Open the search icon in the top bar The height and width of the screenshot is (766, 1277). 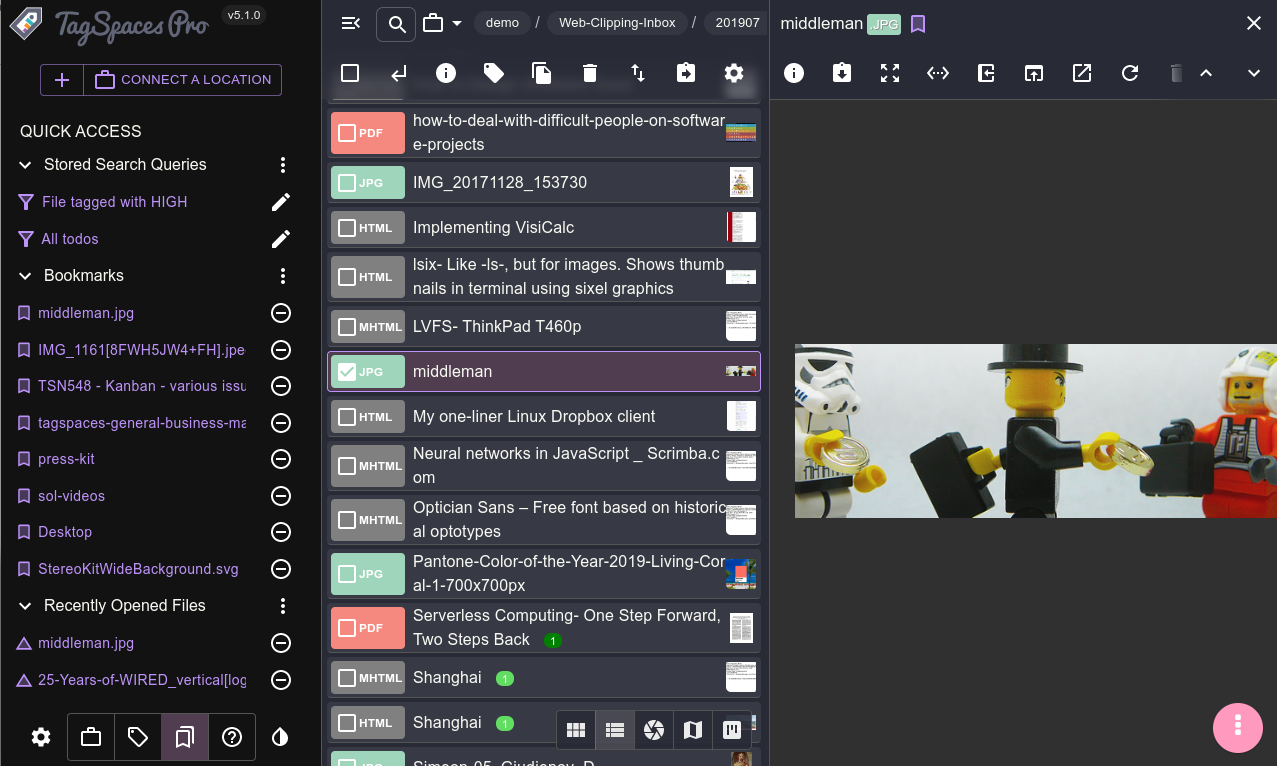pos(396,23)
